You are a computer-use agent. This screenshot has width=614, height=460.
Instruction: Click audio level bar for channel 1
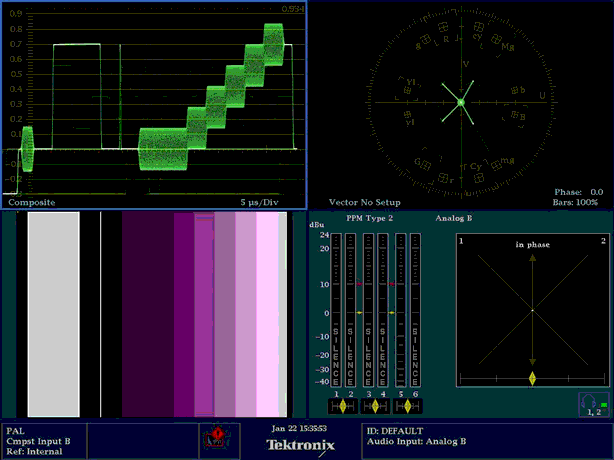click(x=336, y=310)
